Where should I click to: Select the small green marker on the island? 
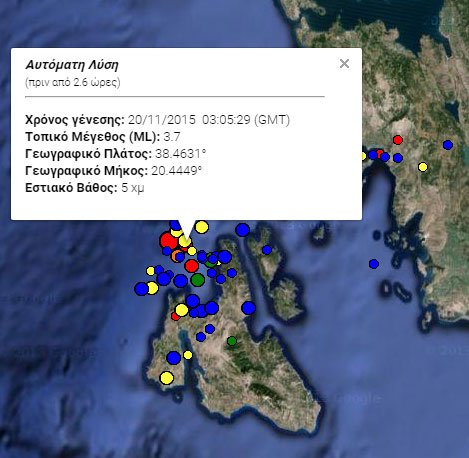pos(232,341)
